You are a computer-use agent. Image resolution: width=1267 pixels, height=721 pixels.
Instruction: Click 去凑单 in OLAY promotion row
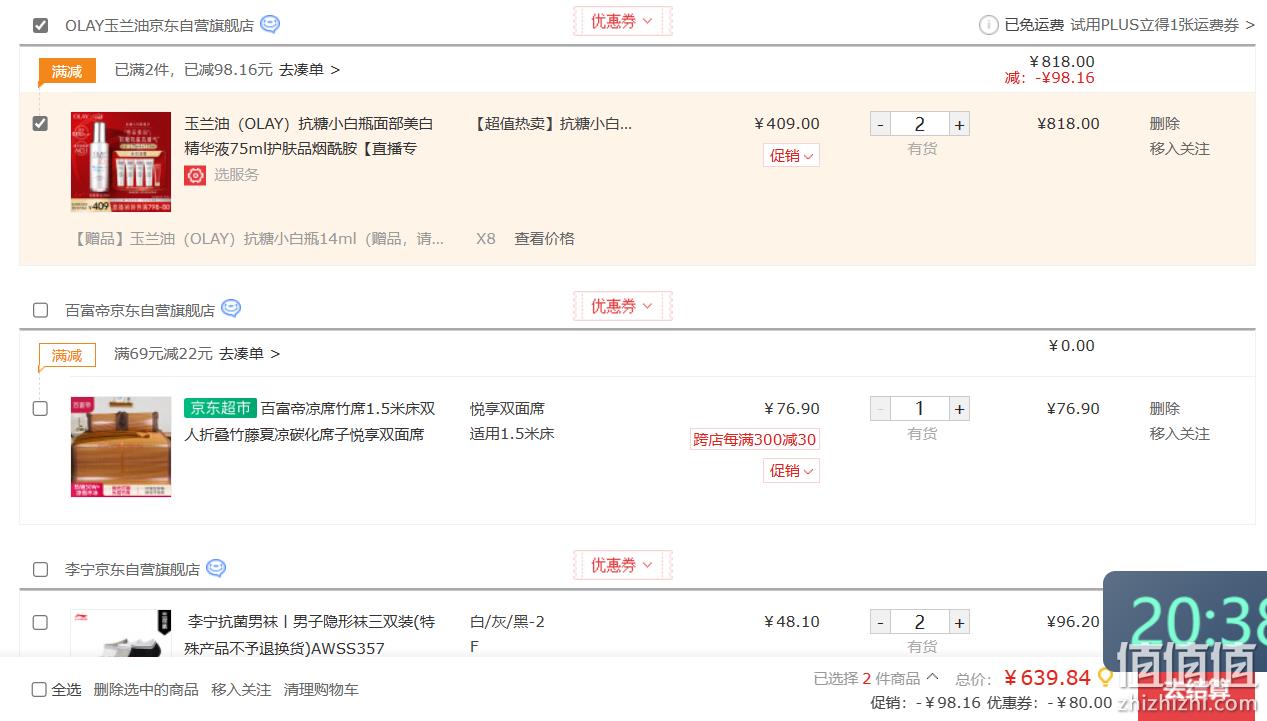[x=309, y=70]
